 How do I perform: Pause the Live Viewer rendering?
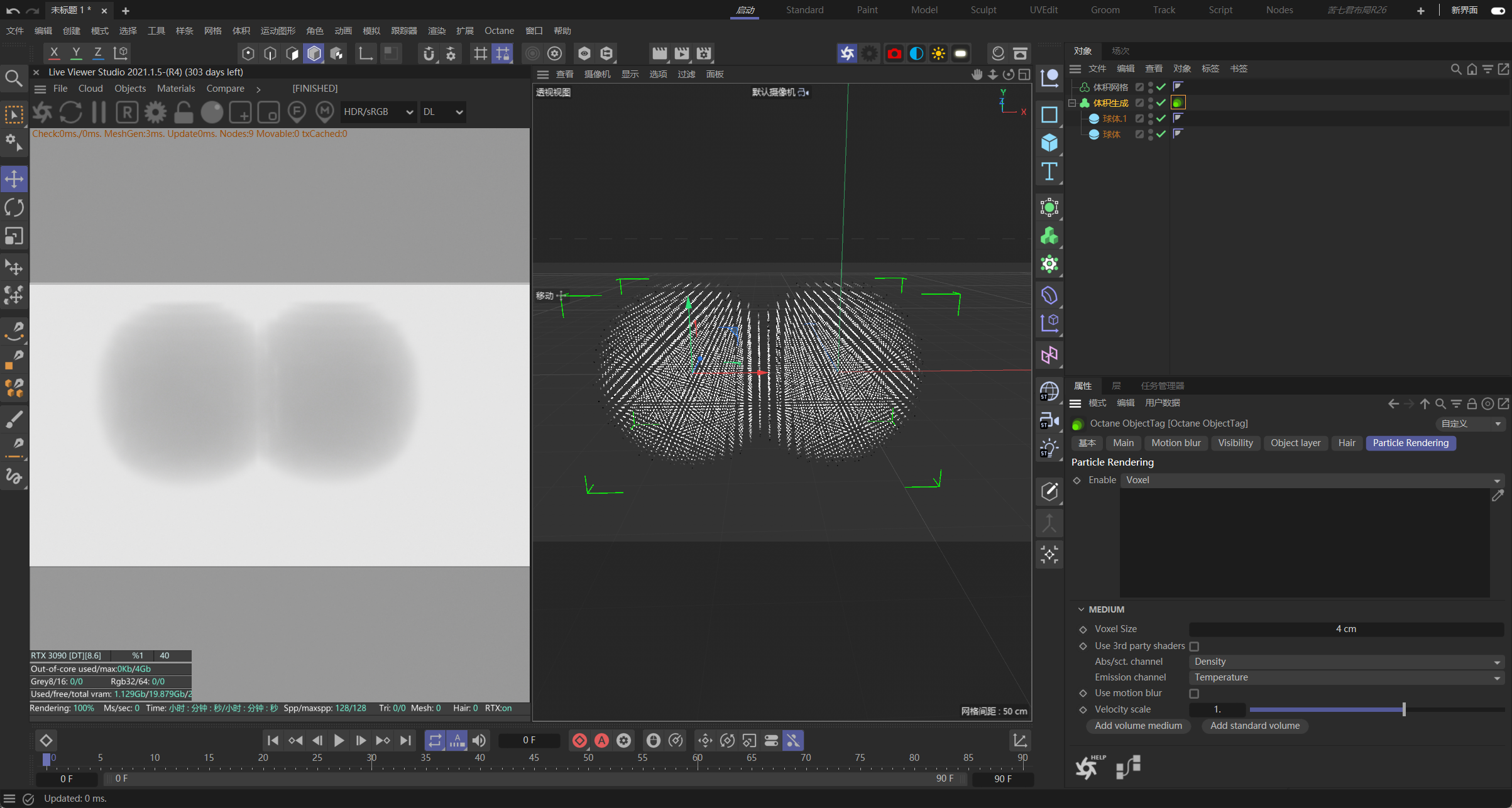tap(99, 112)
